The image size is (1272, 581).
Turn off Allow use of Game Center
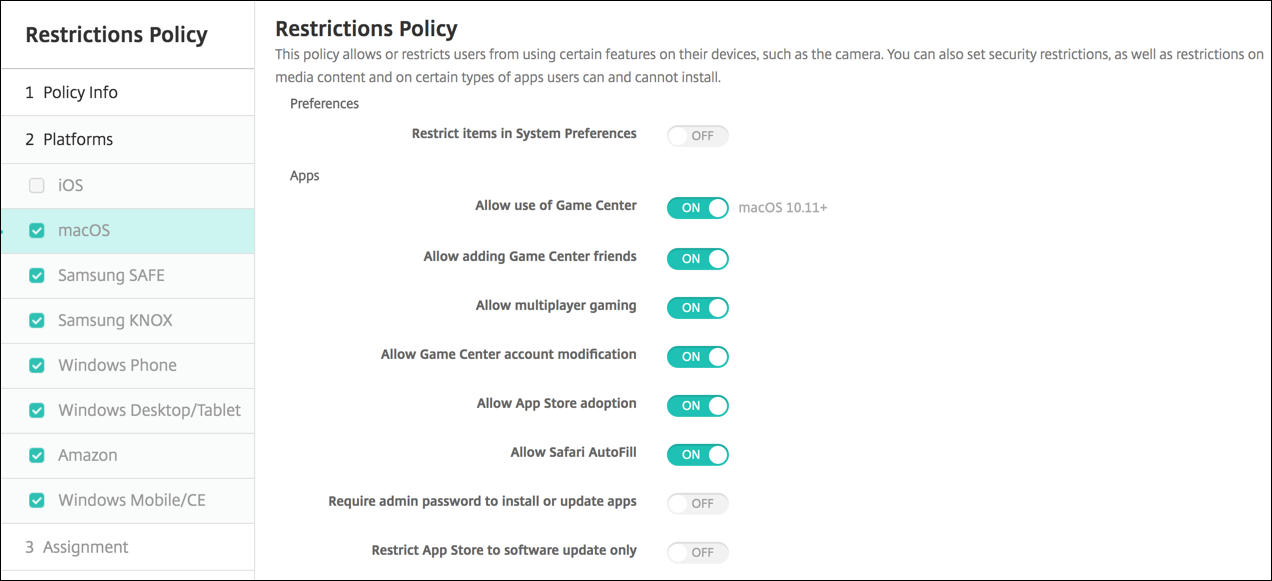click(x=697, y=208)
